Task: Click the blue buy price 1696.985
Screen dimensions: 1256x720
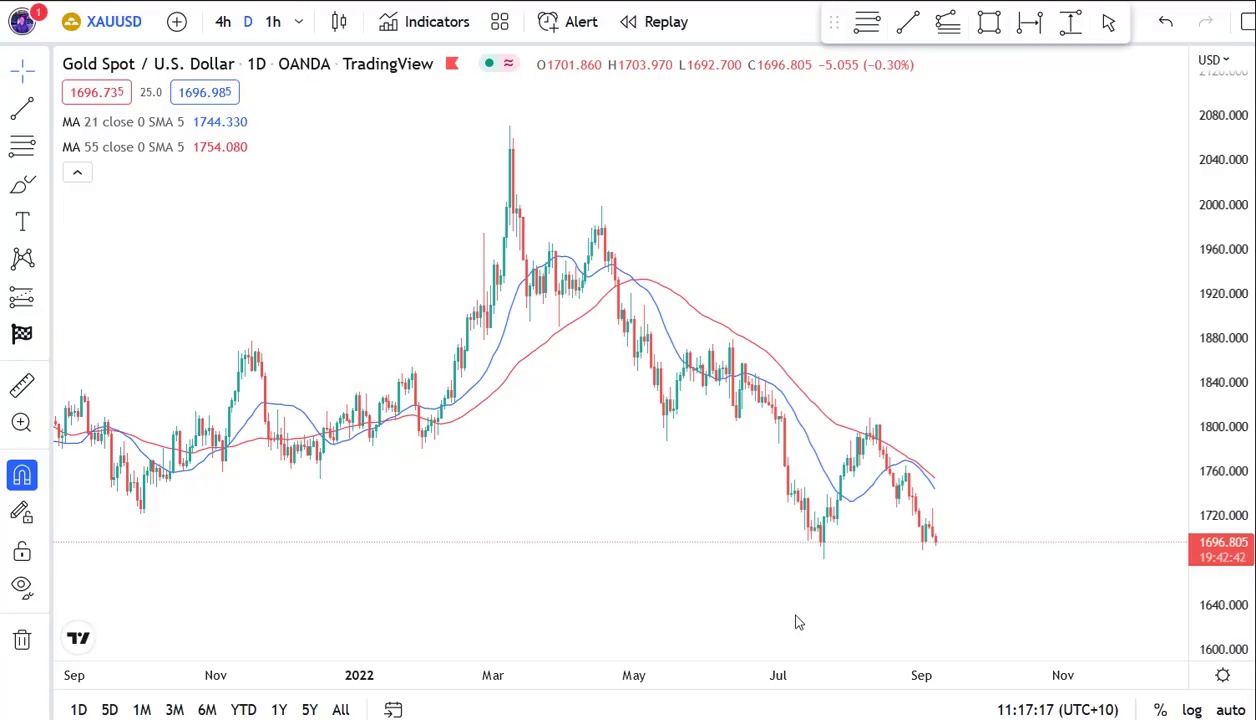Action: point(205,92)
